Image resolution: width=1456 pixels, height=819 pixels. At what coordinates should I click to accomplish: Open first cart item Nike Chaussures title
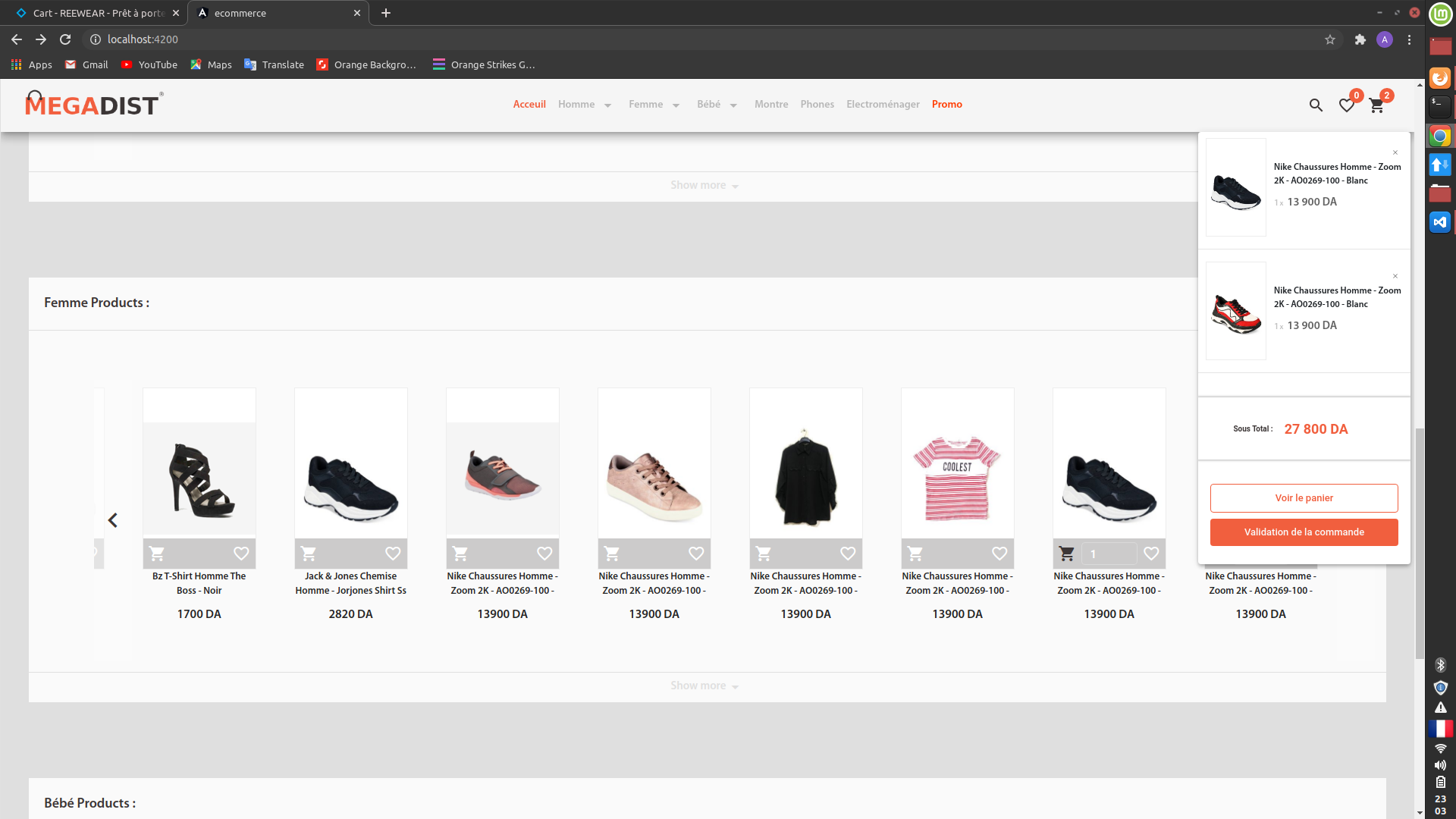(1337, 174)
